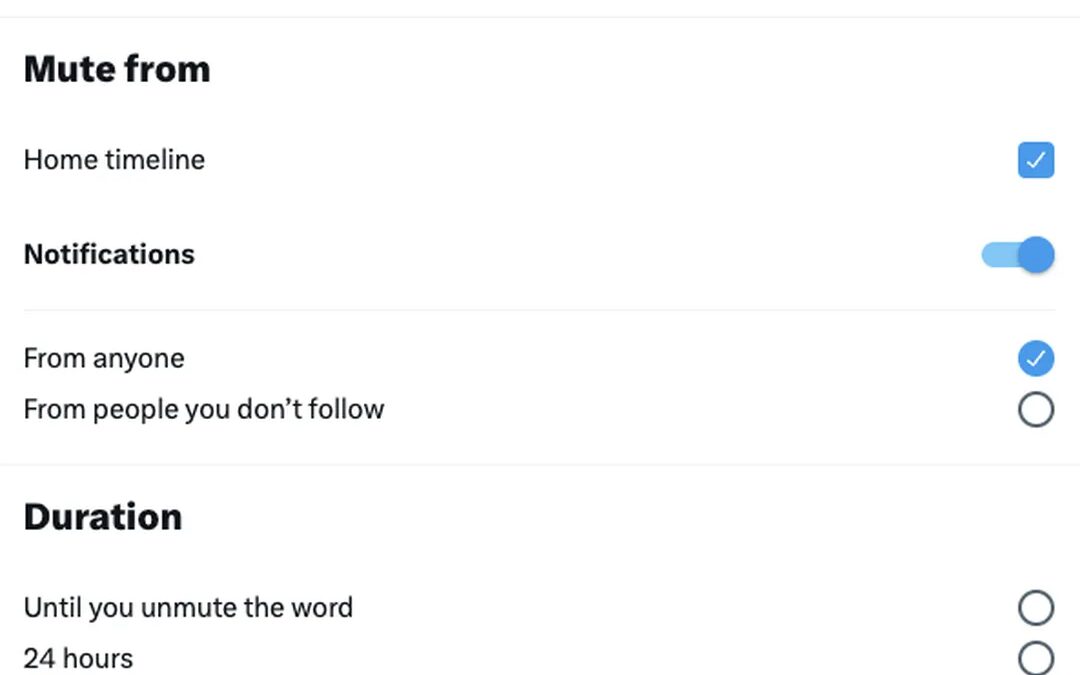Turn off the Notifications switch
This screenshot has height=675, width=1080.
tap(1018, 255)
